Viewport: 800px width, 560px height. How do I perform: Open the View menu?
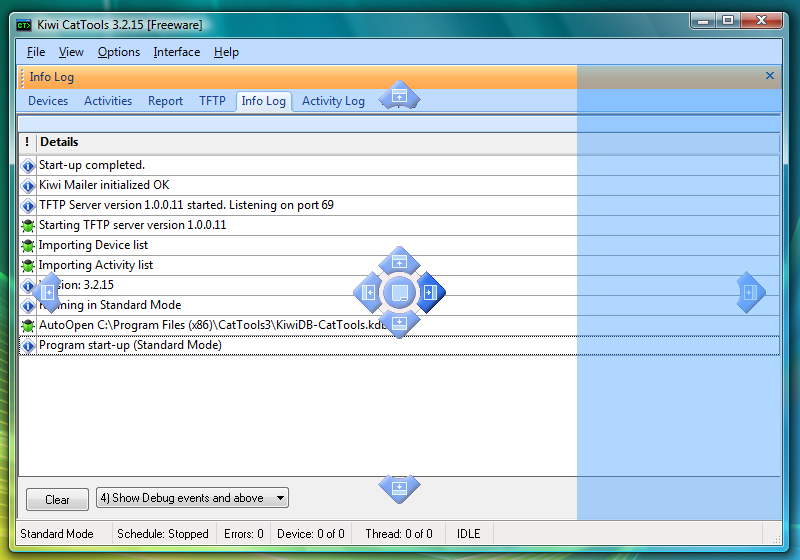click(x=71, y=52)
